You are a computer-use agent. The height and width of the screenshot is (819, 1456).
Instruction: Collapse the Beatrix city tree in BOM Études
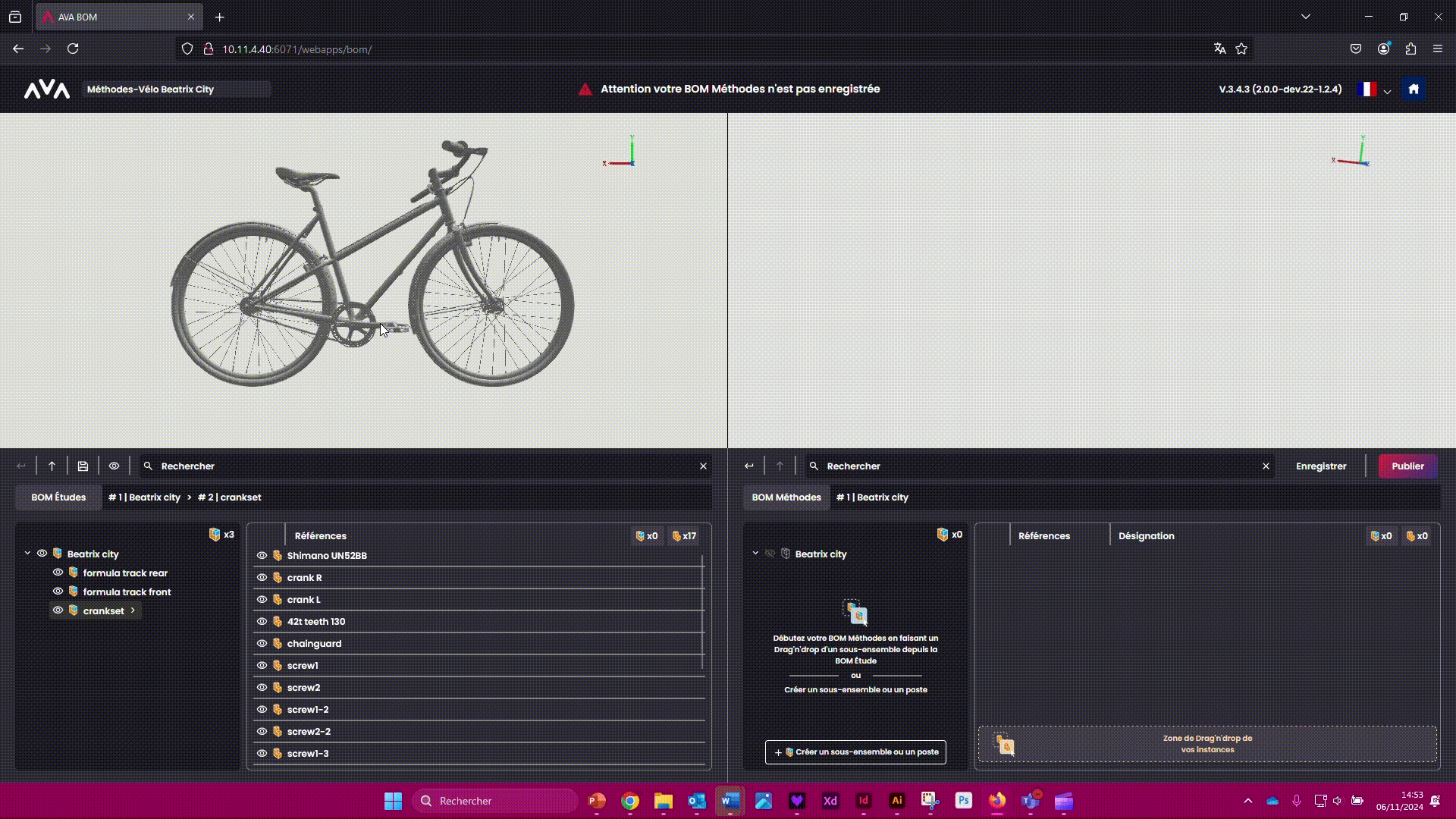[x=27, y=554]
